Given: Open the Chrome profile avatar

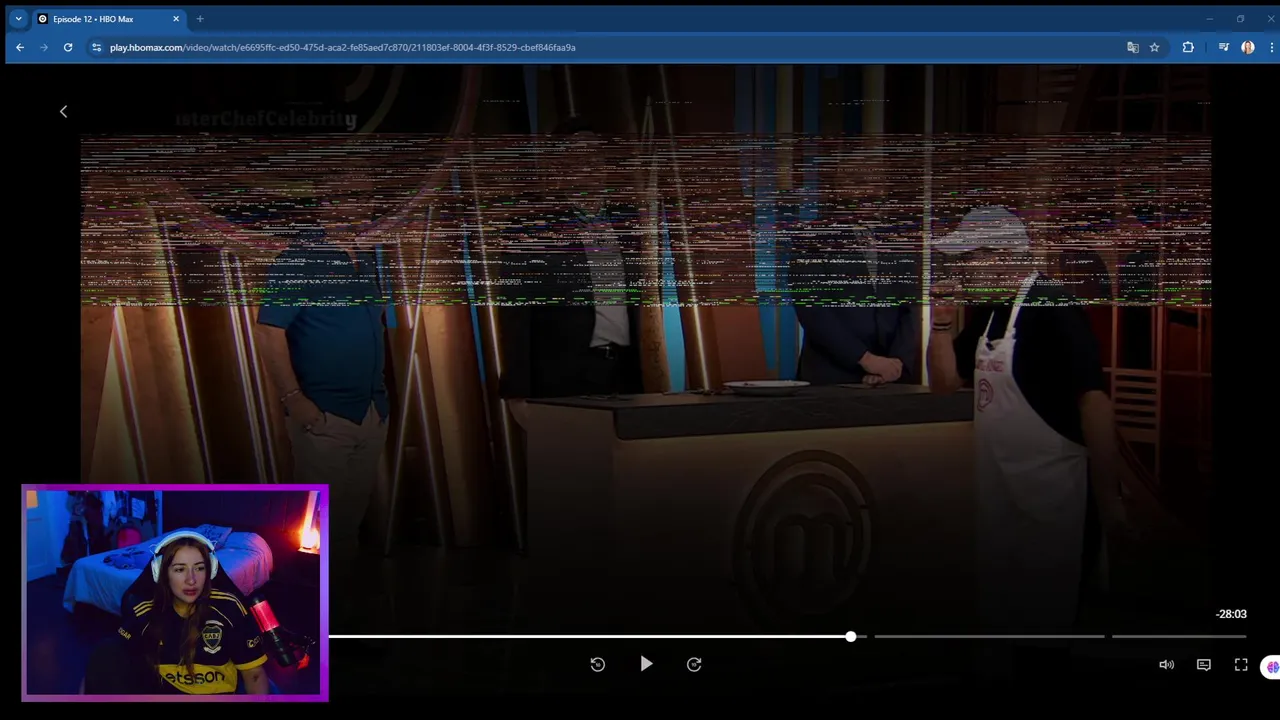Looking at the screenshot, I should click(1248, 47).
